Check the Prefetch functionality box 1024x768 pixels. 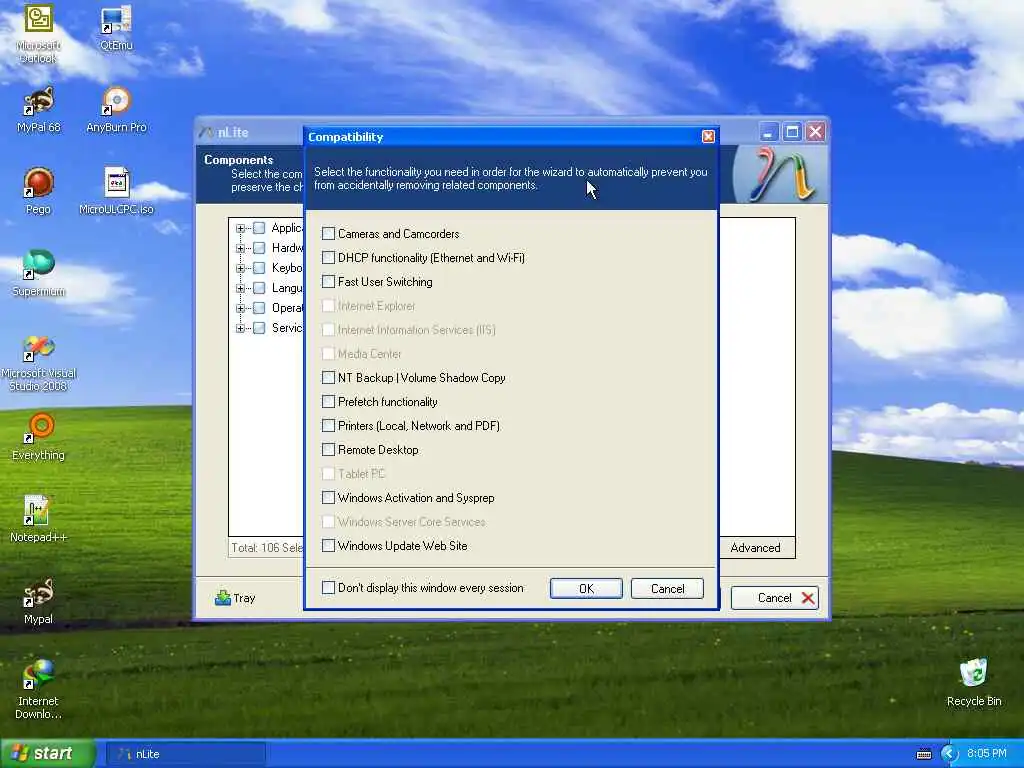(328, 402)
